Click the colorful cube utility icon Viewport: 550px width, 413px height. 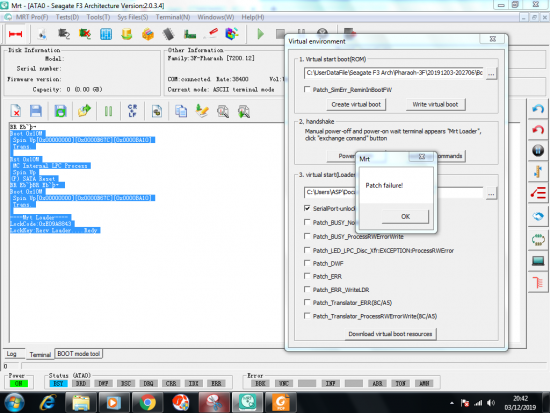click(x=232, y=34)
